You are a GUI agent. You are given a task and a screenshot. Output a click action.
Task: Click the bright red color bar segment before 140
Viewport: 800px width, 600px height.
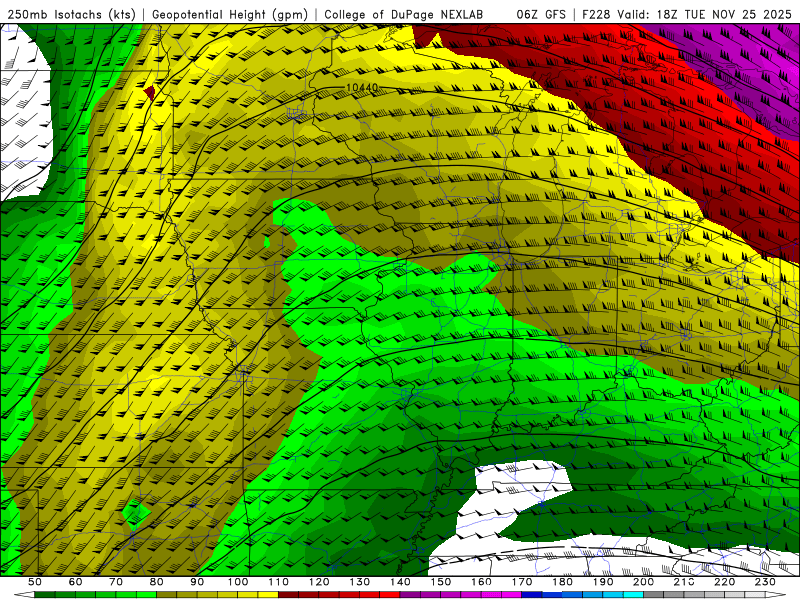[x=390, y=595]
